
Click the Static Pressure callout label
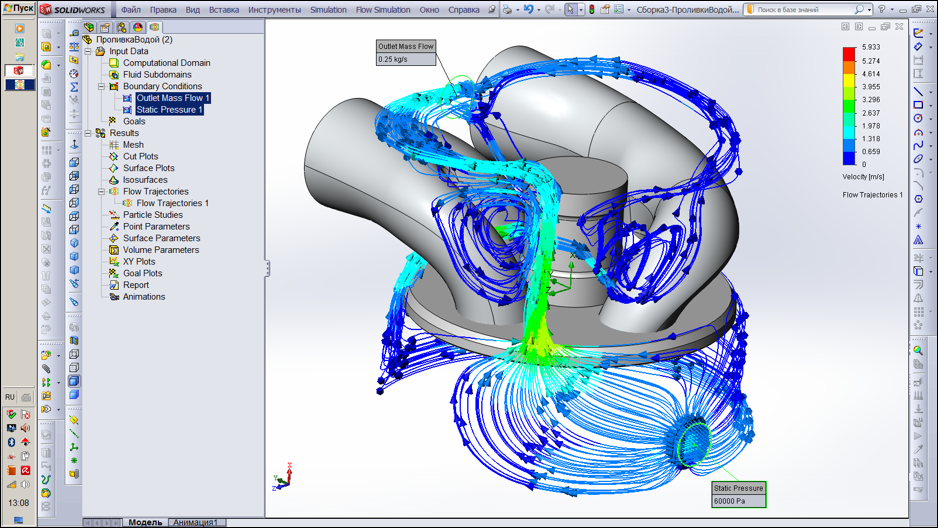[738, 488]
